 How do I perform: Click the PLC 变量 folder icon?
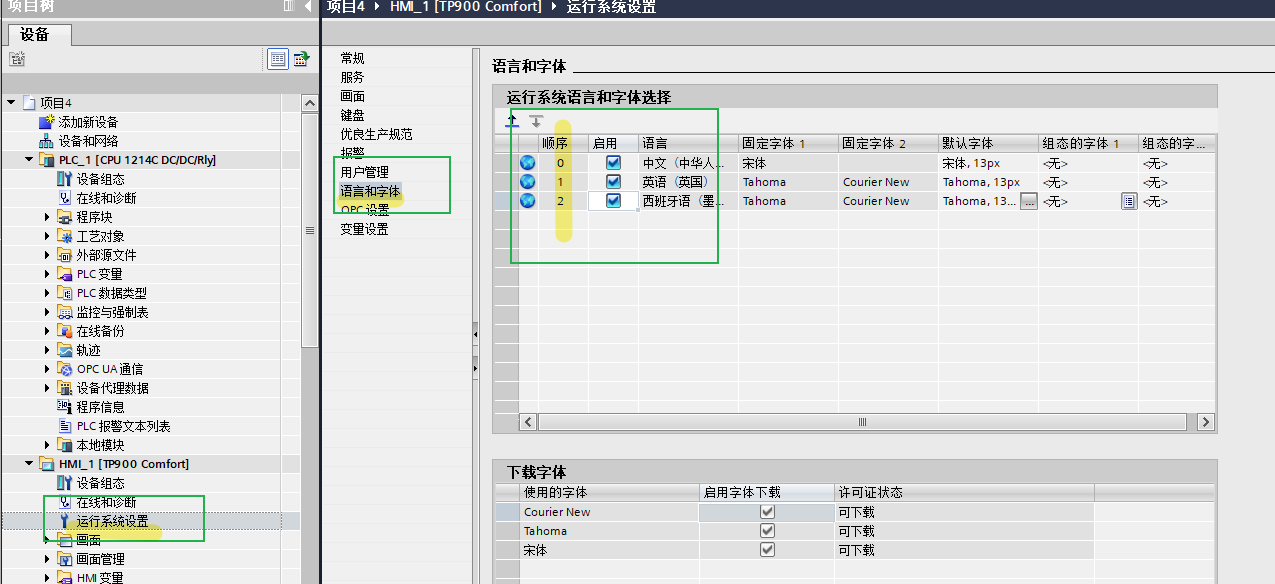click(65, 274)
